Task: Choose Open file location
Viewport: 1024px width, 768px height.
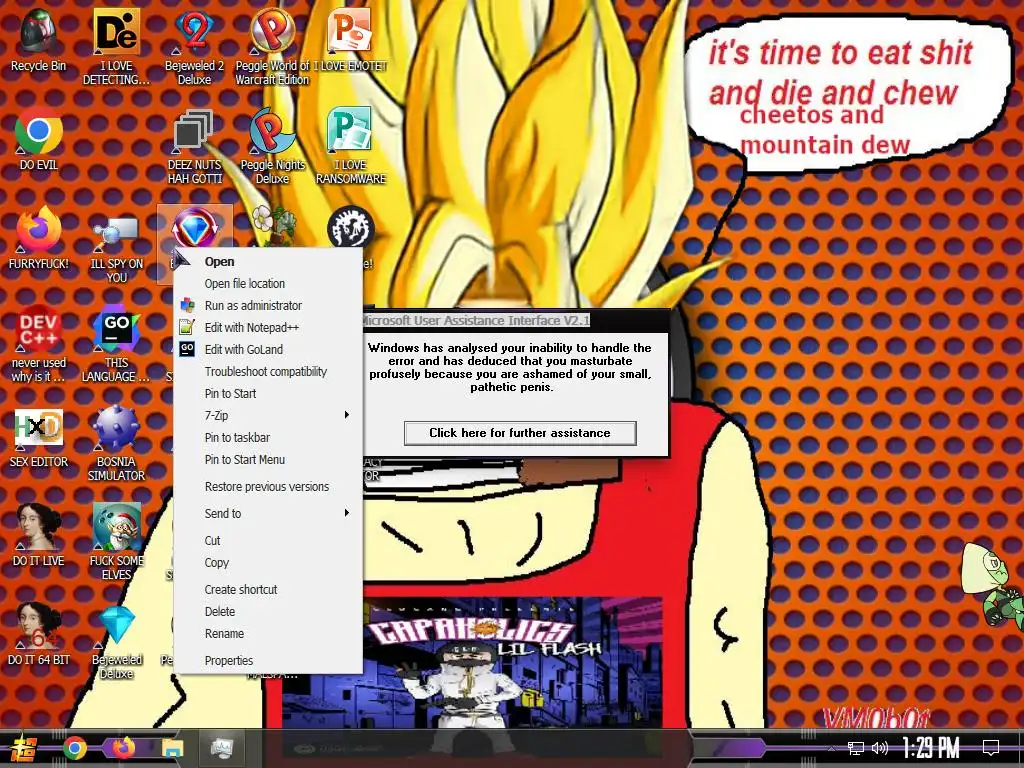Action: pyautogui.click(x=268, y=283)
